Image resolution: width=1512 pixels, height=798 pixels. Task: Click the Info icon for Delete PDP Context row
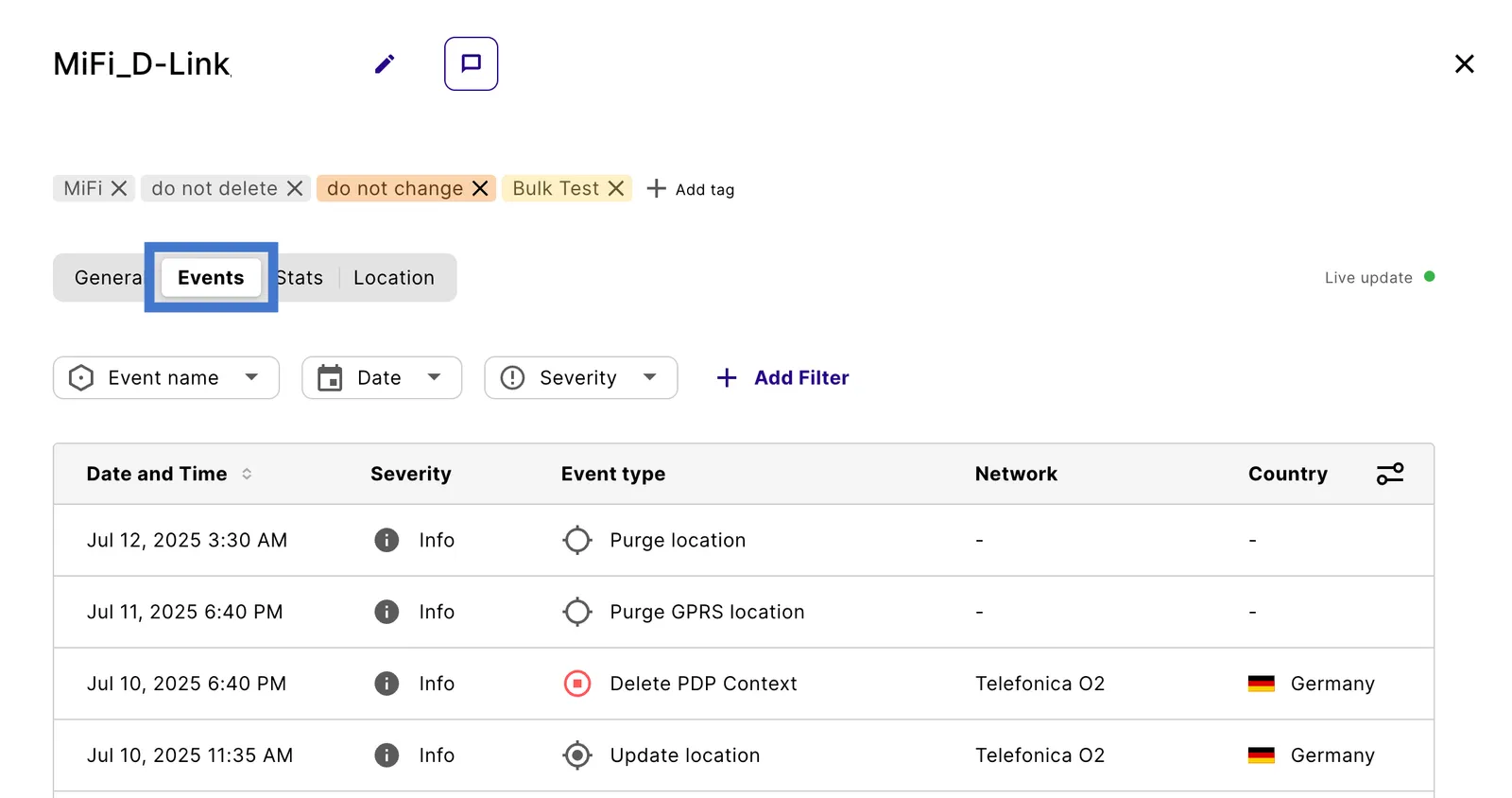[x=387, y=684]
